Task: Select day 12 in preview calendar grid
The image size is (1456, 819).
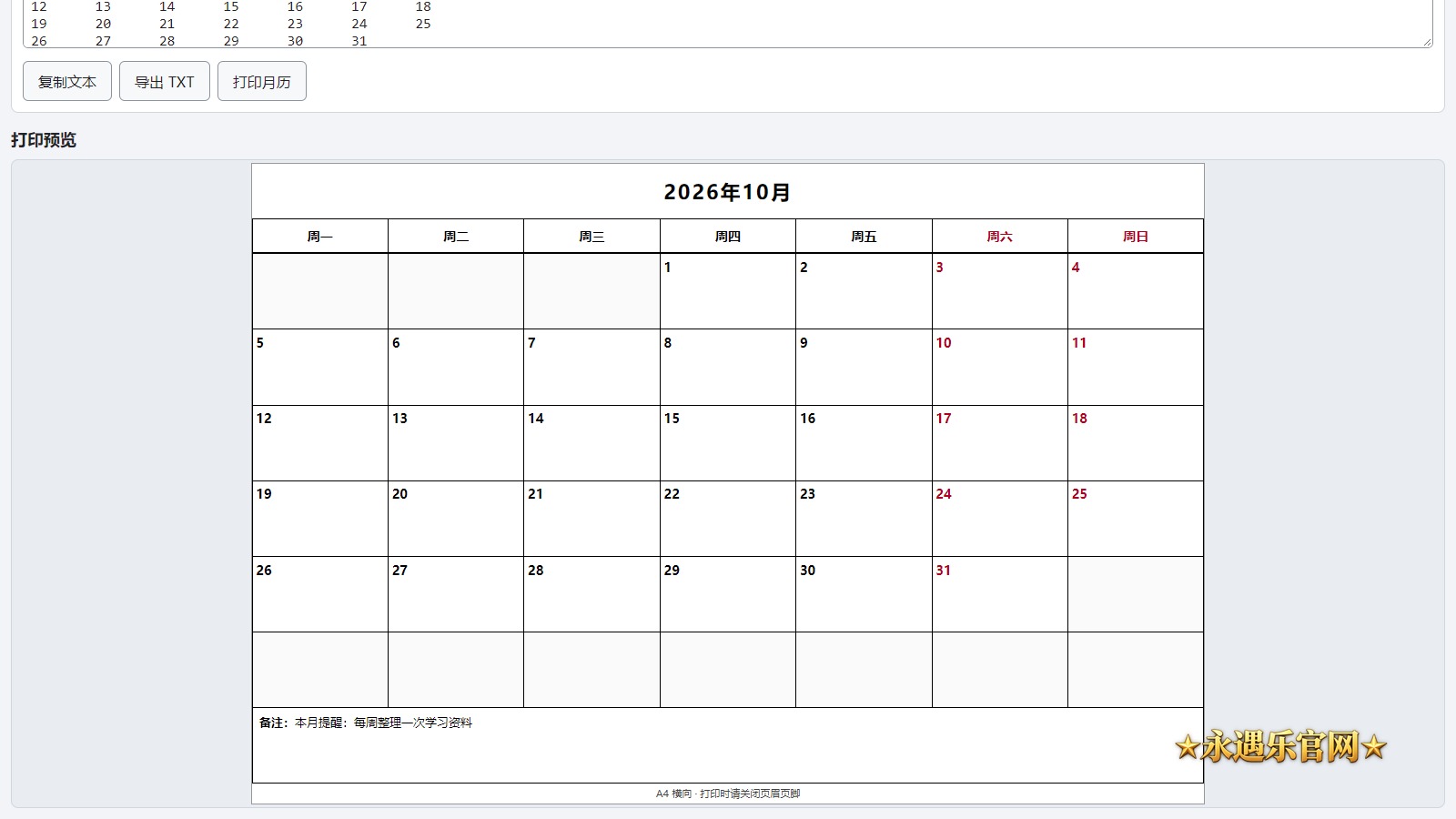Action: click(320, 443)
